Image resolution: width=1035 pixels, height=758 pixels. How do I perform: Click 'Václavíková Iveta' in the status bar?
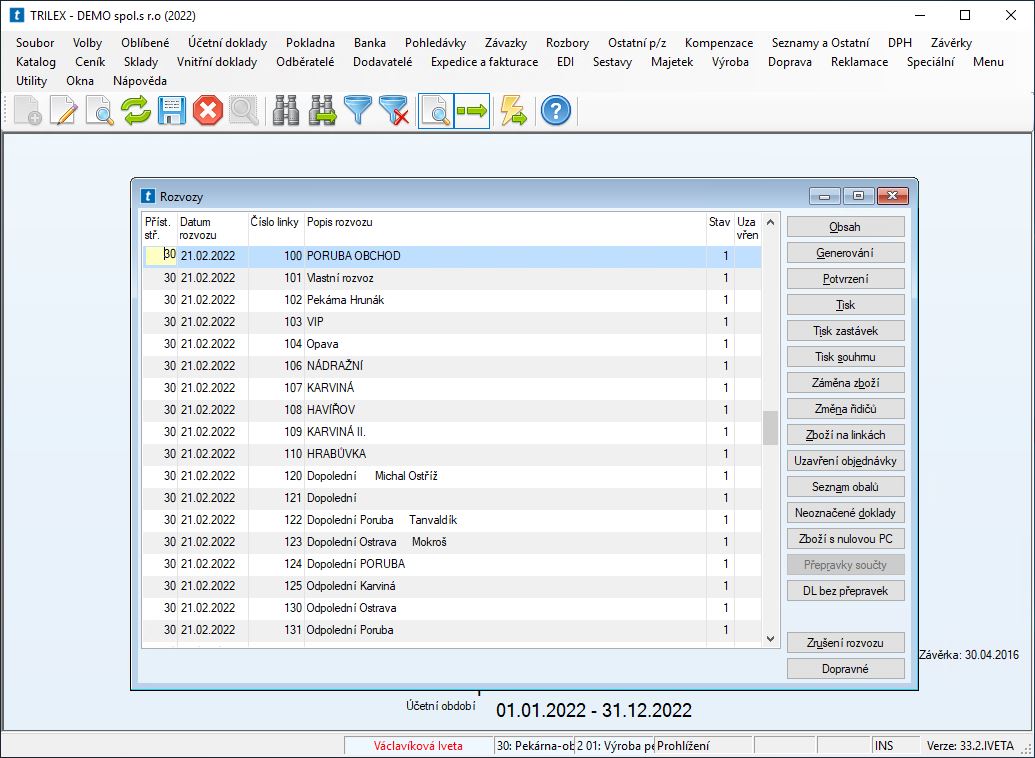click(x=418, y=746)
